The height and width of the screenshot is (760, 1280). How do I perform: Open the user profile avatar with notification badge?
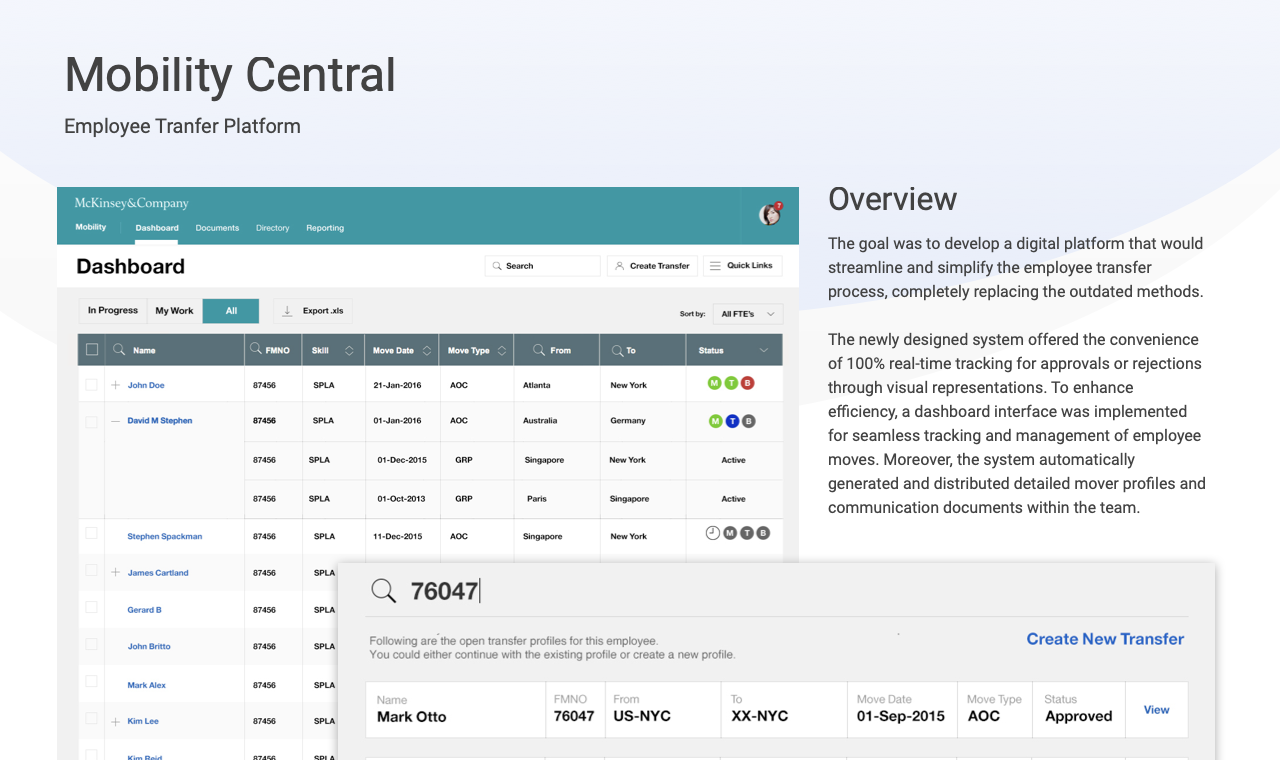coord(769,215)
